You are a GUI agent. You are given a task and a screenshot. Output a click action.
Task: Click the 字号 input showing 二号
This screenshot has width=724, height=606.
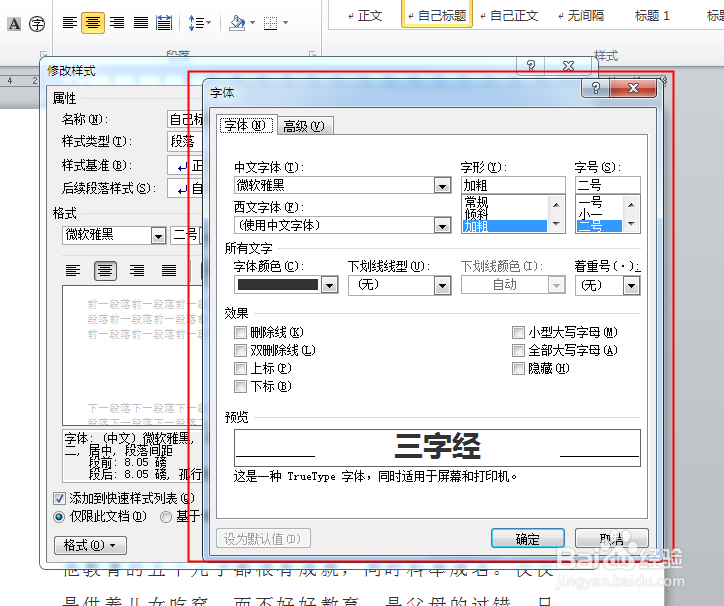[x=608, y=185]
